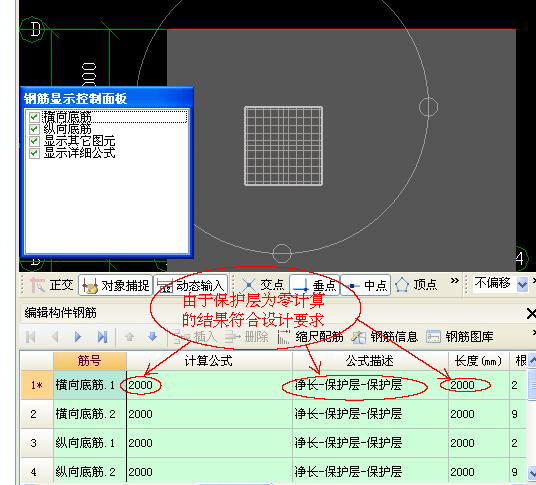
Task: Enable 顶点 vertex snap
Action: pyautogui.click(x=416, y=285)
